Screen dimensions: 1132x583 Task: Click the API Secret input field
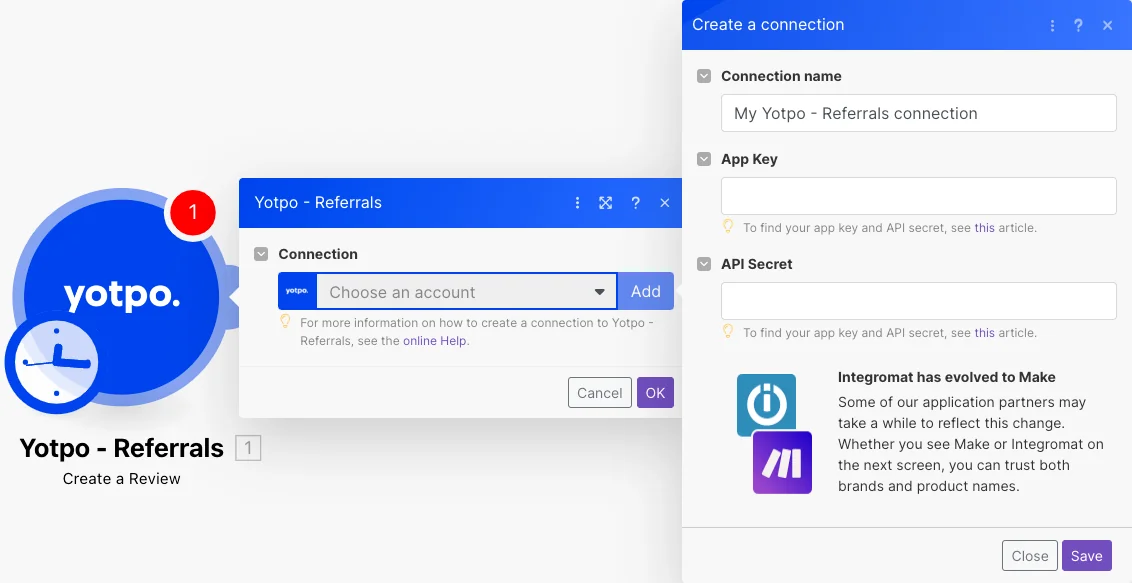(918, 301)
